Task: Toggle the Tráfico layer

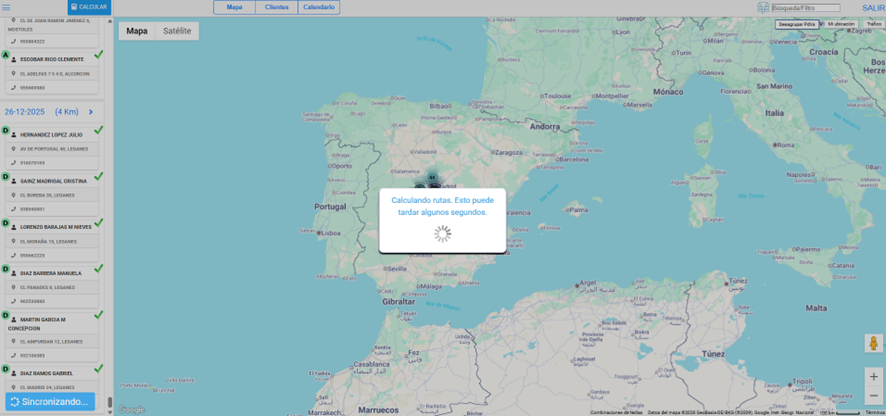Action: [x=873, y=24]
